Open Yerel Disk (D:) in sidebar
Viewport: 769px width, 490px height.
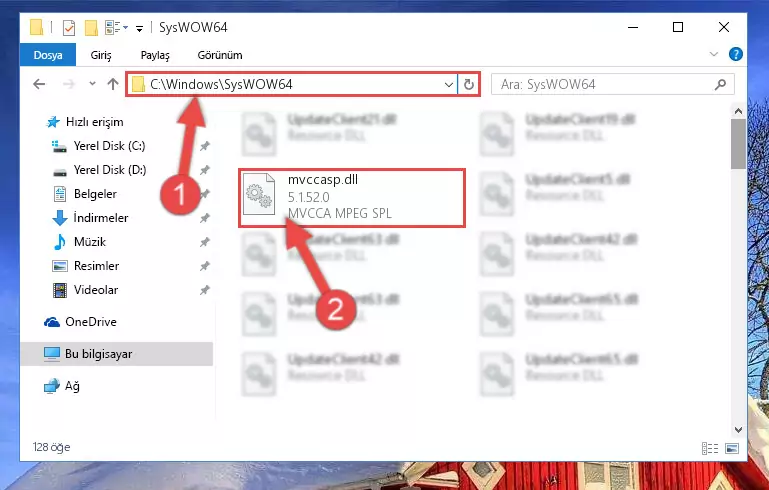point(110,170)
